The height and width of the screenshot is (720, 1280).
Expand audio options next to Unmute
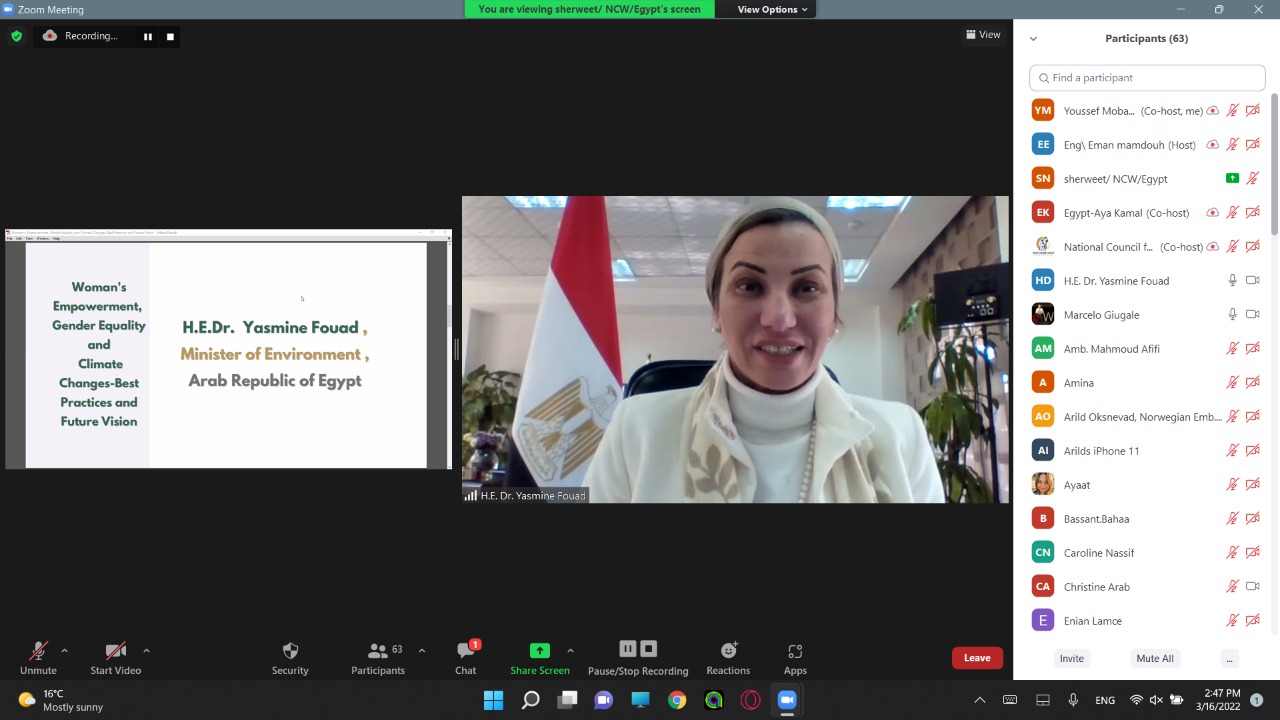pos(65,651)
